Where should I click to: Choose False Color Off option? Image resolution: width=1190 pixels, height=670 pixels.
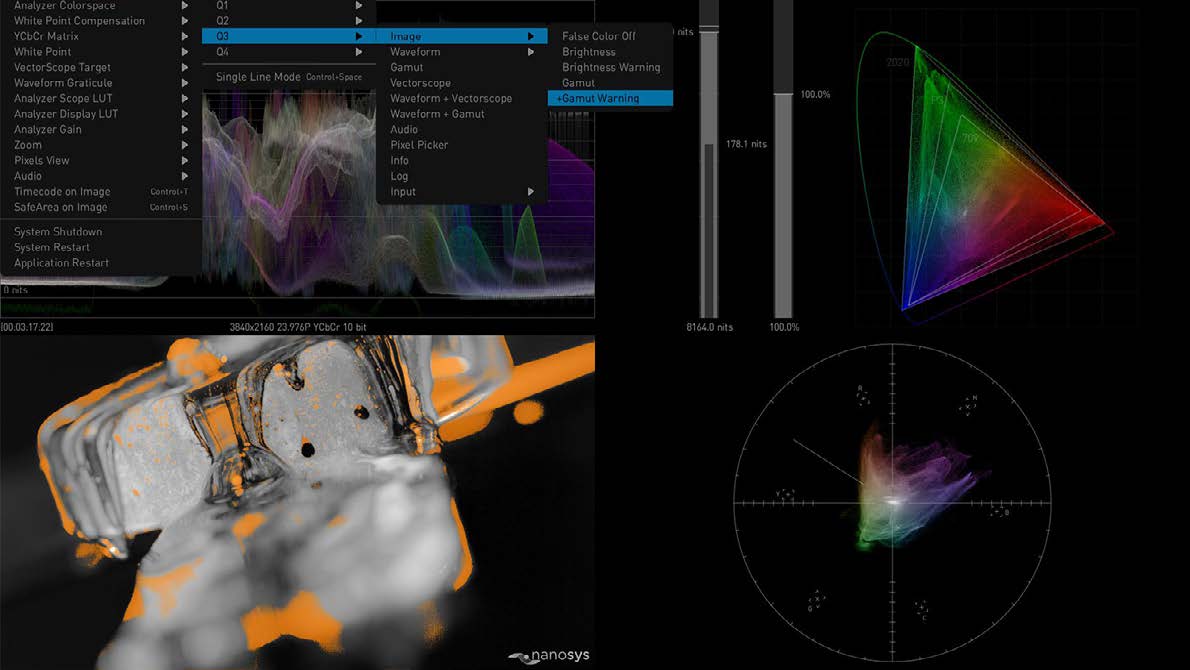598,36
